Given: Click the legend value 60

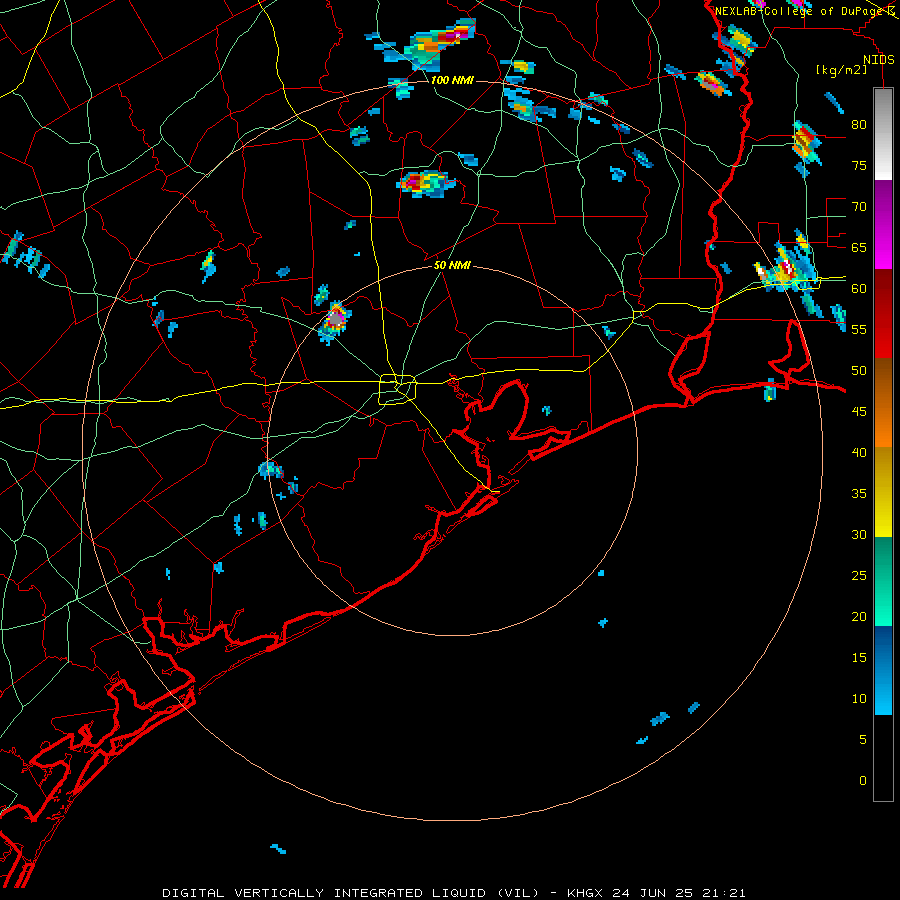Looking at the screenshot, I should click(x=859, y=289).
